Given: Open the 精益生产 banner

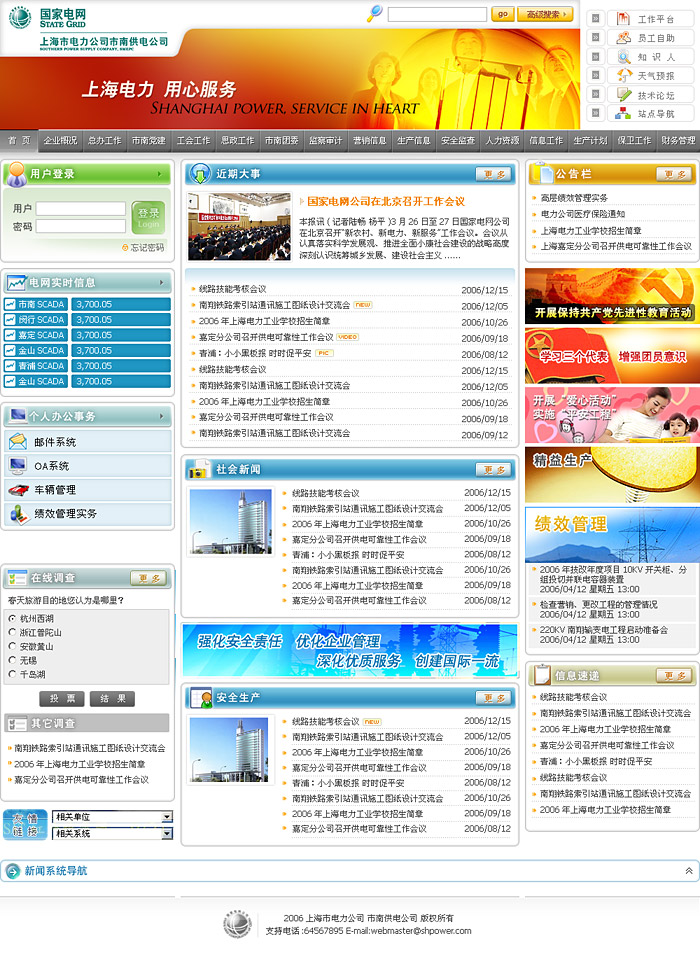Looking at the screenshot, I should click(612, 474).
